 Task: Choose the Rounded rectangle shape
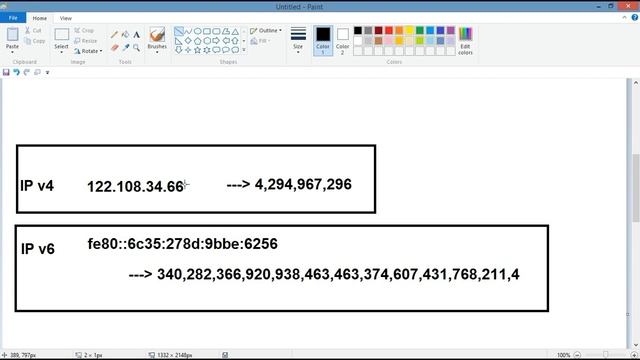pos(216,31)
